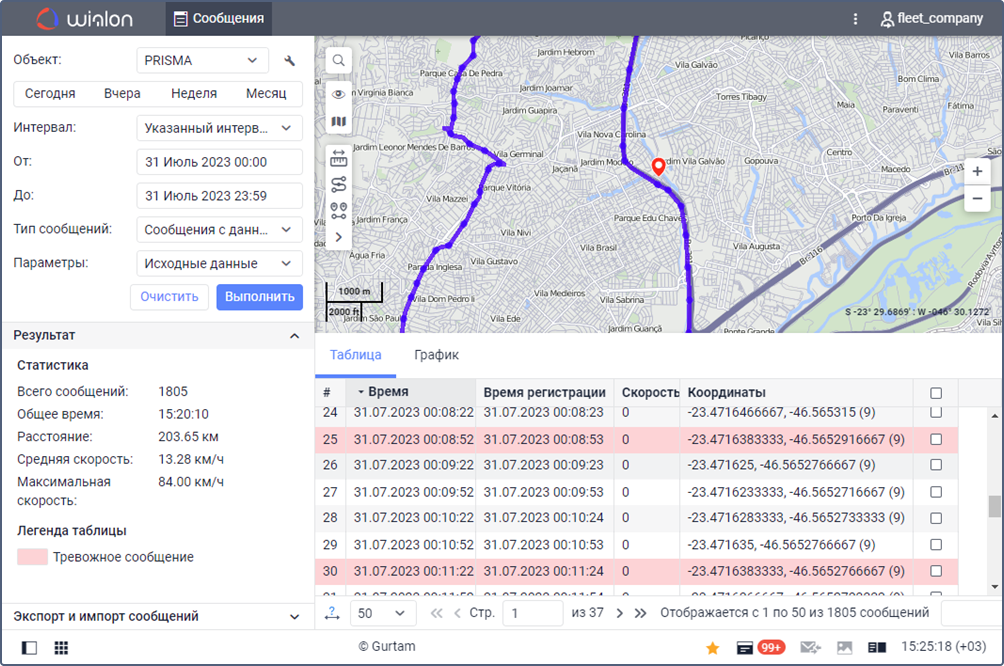
Task: Open notifications with 99+ badge
Action: [760, 648]
